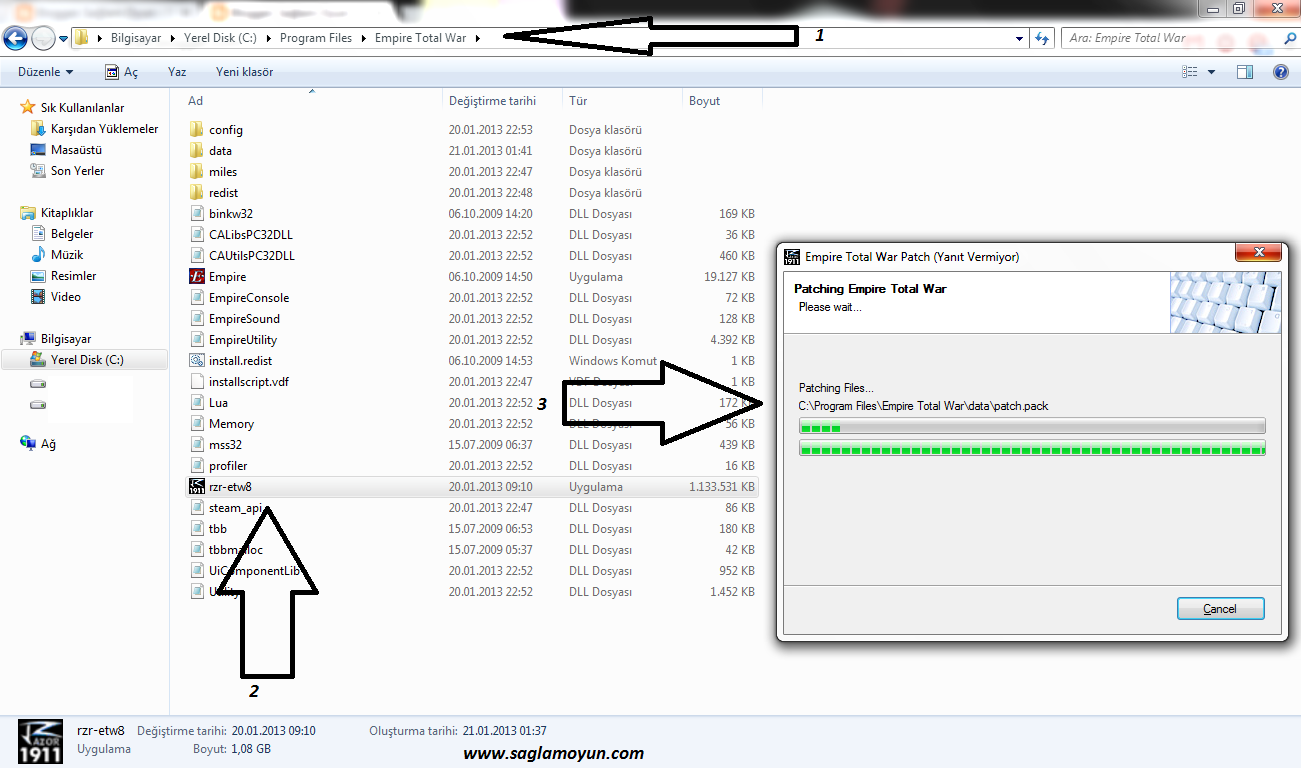Select the redist folder icon
Viewport: 1301px width, 771px height.
[x=196, y=192]
